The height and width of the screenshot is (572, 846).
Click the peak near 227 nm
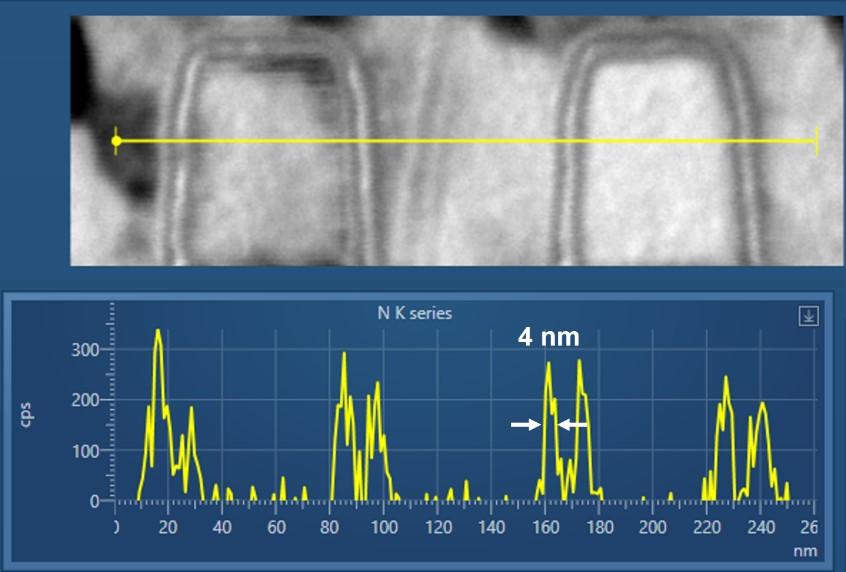click(726, 379)
